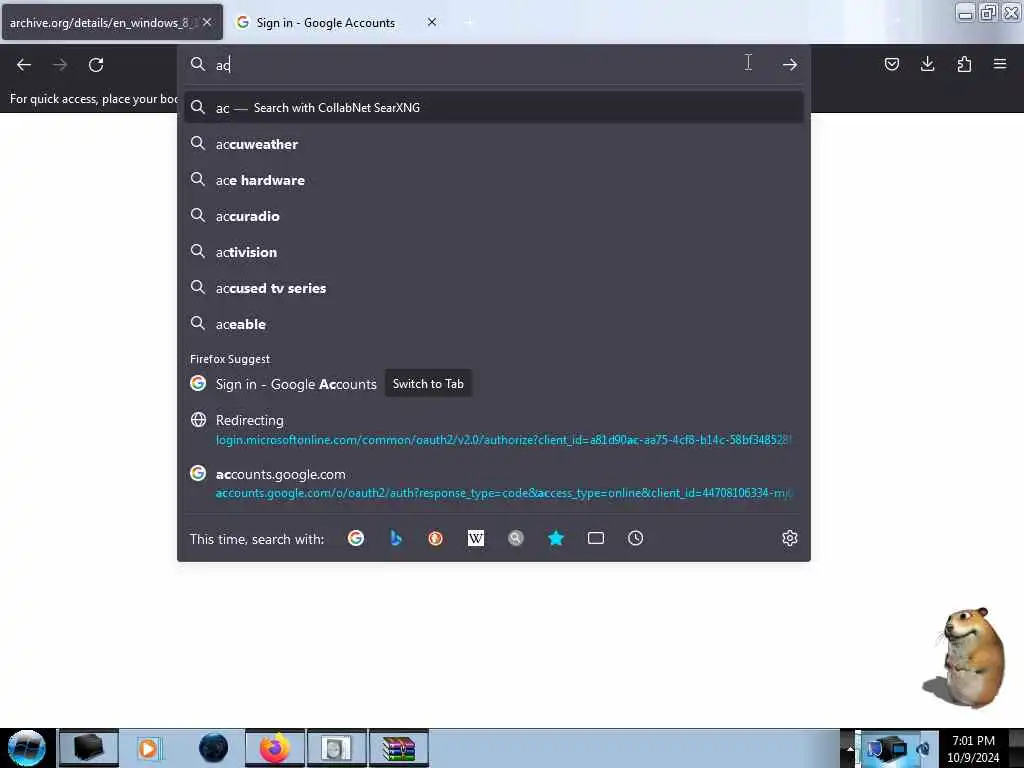Open the Save to Pocket icon
Screen dimensions: 1024x768
pyautogui.click(x=891, y=64)
